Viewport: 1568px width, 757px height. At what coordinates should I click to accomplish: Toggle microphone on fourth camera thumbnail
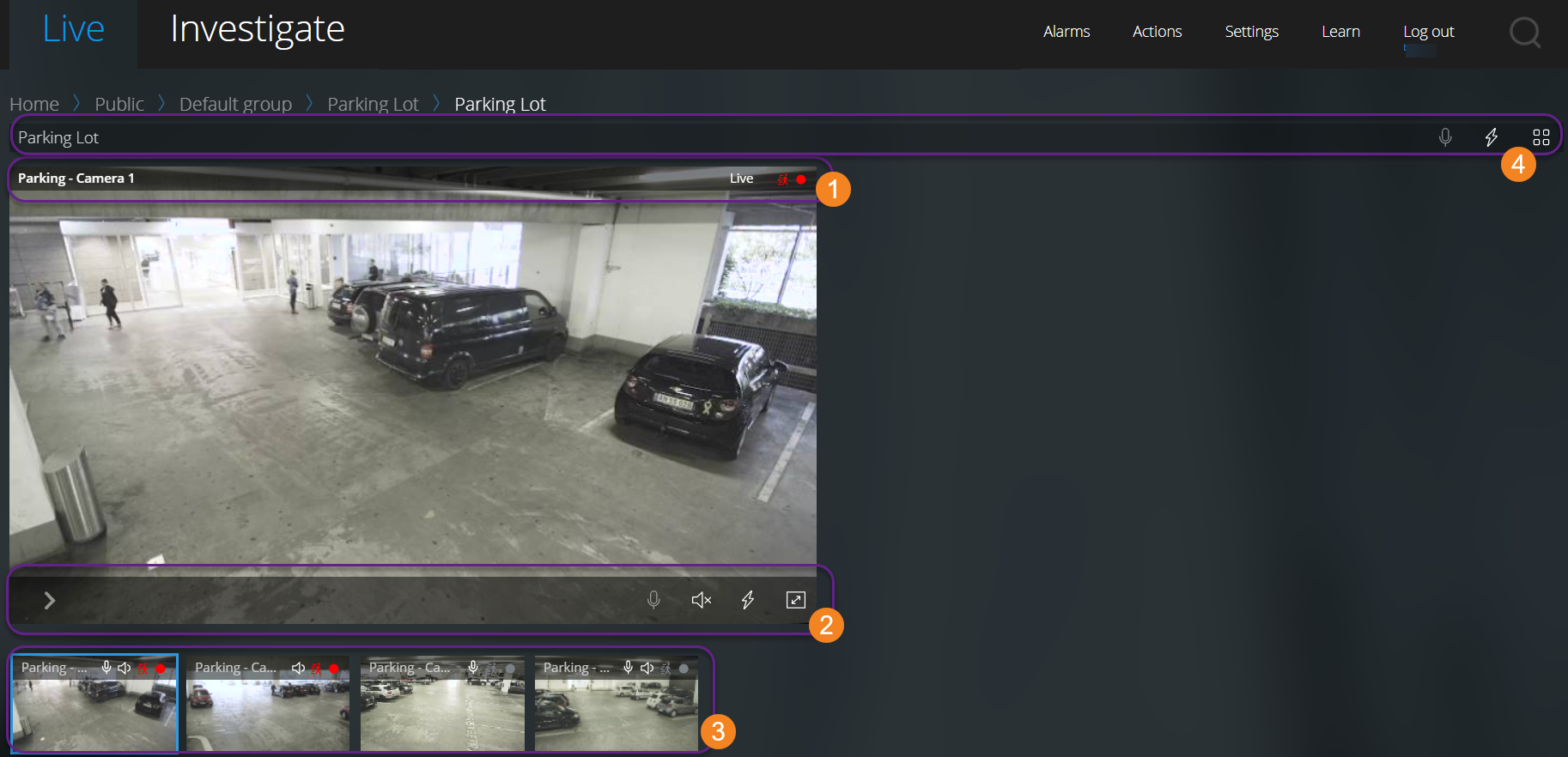628,668
